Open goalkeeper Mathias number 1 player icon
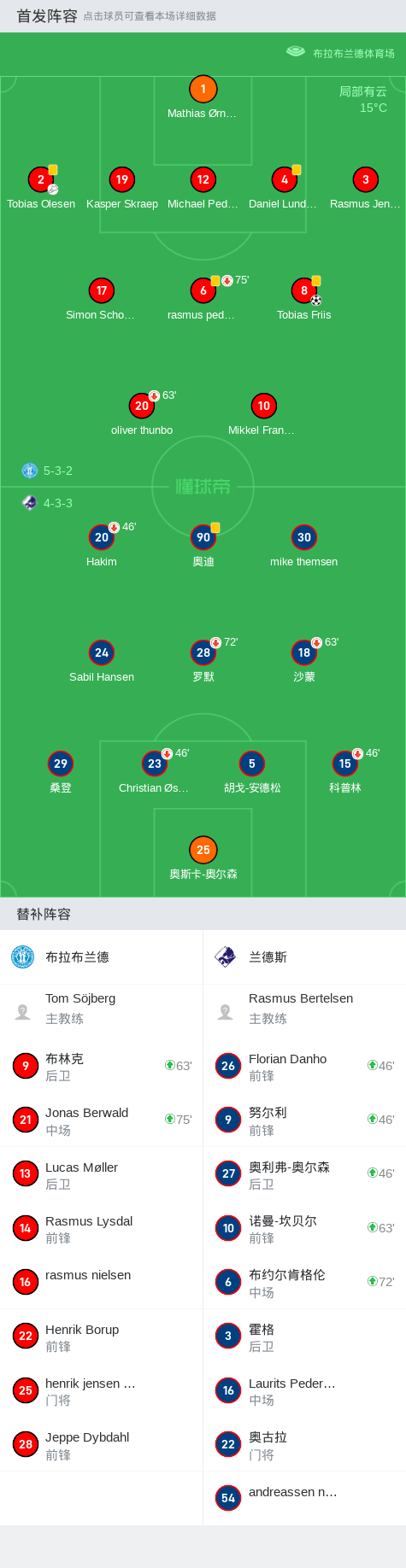The image size is (406, 1568). tap(203, 89)
